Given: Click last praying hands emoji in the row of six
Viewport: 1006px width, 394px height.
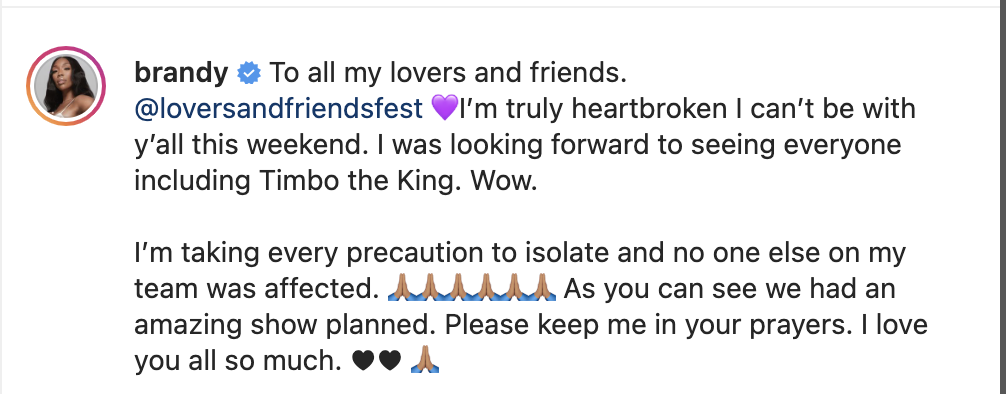Looking at the screenshot, I should (543, 288).
